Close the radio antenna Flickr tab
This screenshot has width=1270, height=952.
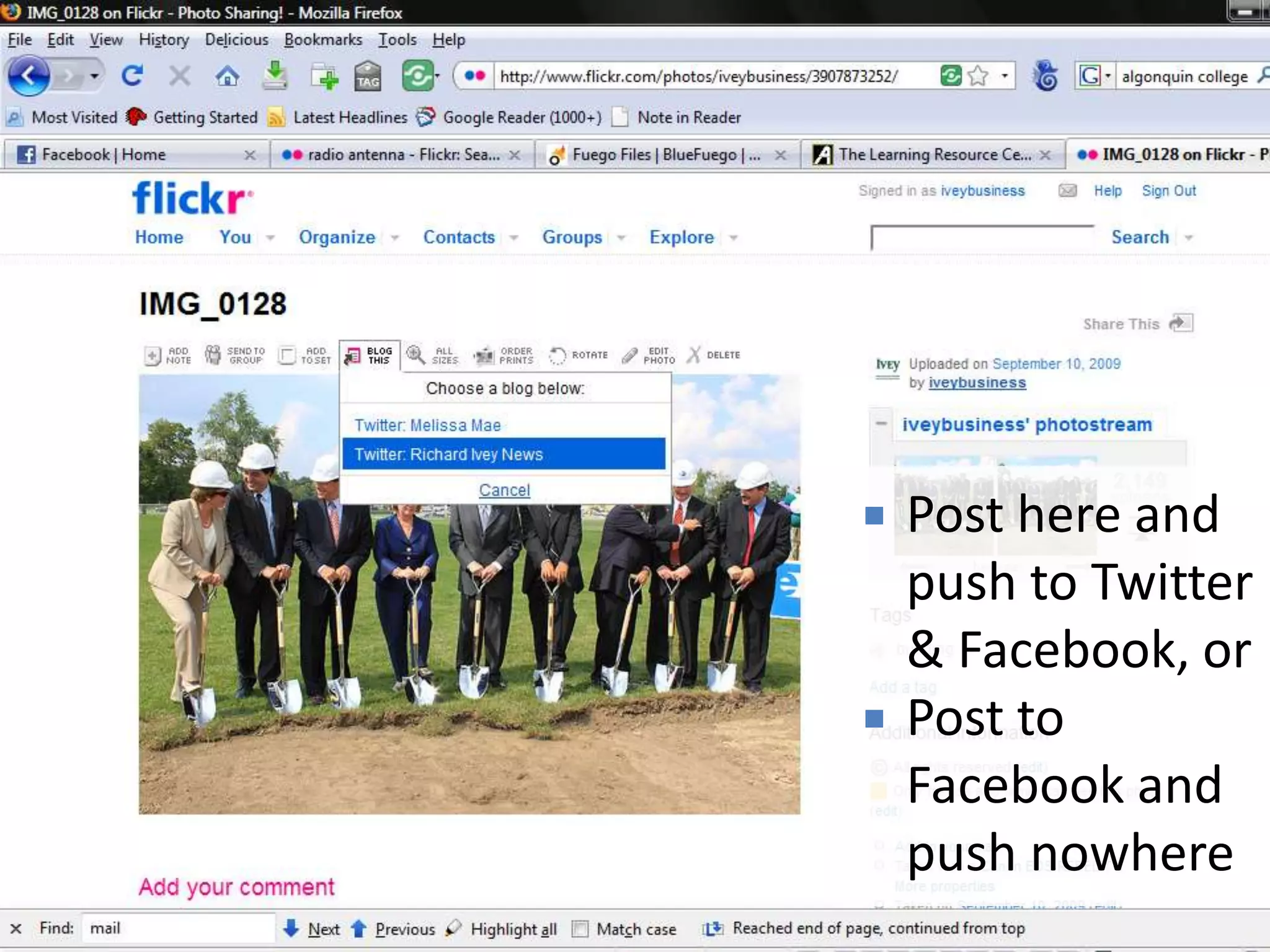(x=515, y=155)
